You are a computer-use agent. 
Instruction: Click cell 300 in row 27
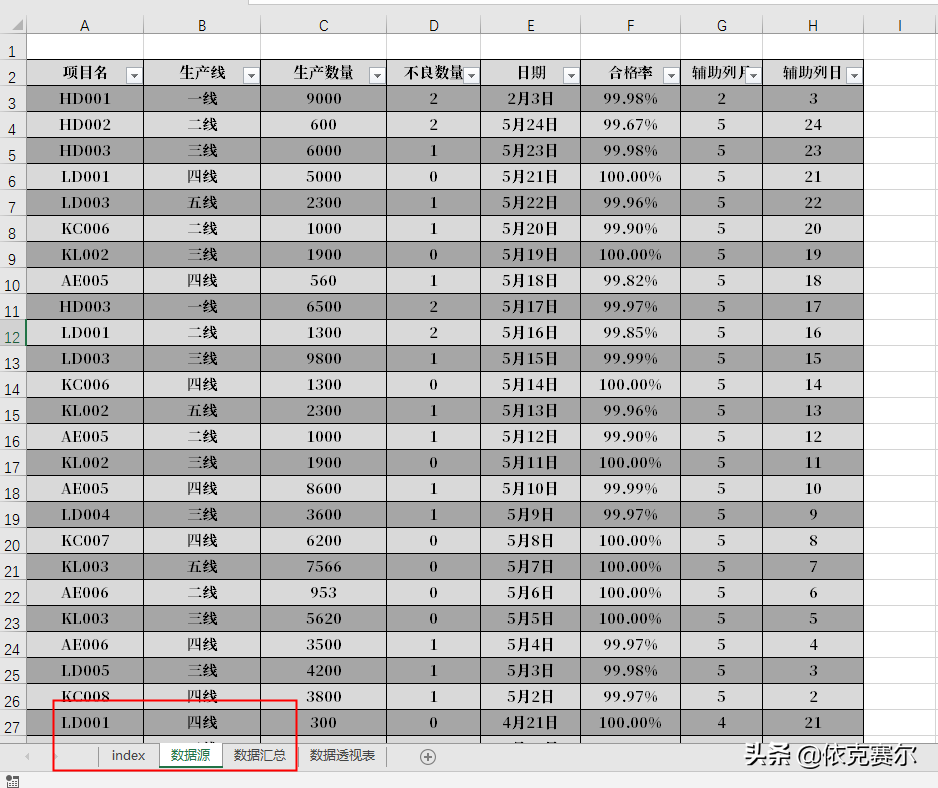click(x=324, y=723)
